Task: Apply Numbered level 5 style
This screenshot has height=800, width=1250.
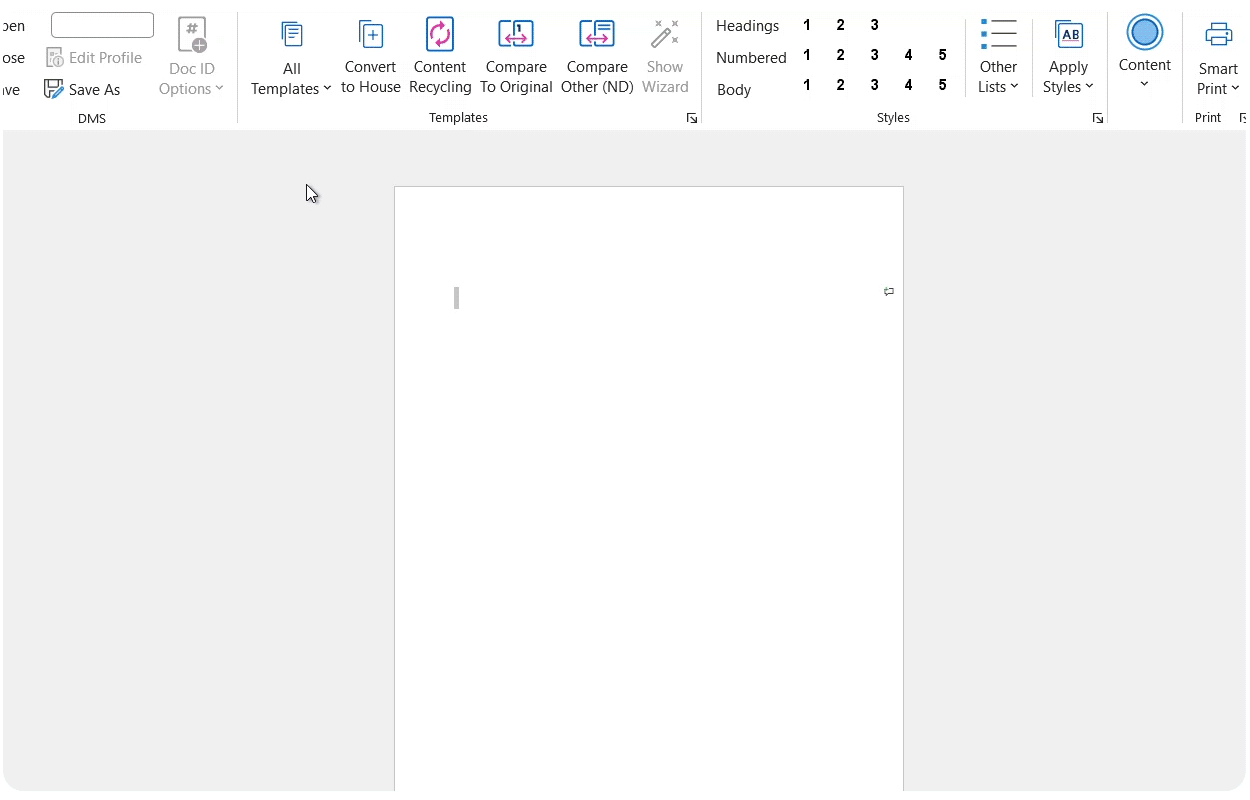Action: (x=943, y=55)
